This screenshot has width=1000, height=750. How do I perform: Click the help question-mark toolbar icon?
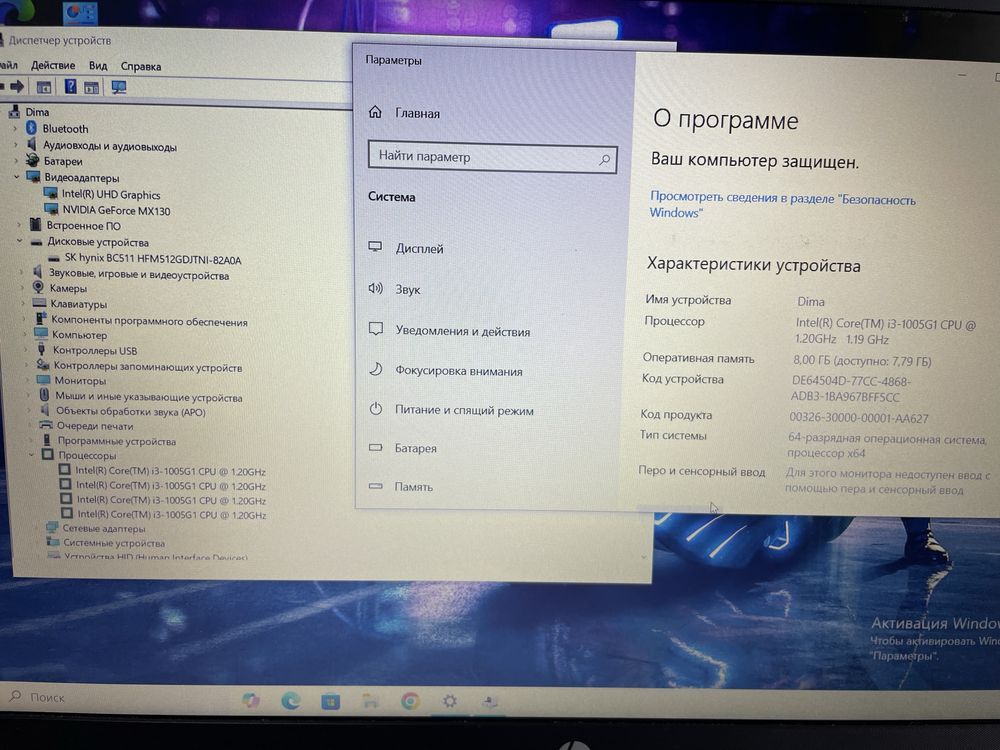tap(70, 87)
